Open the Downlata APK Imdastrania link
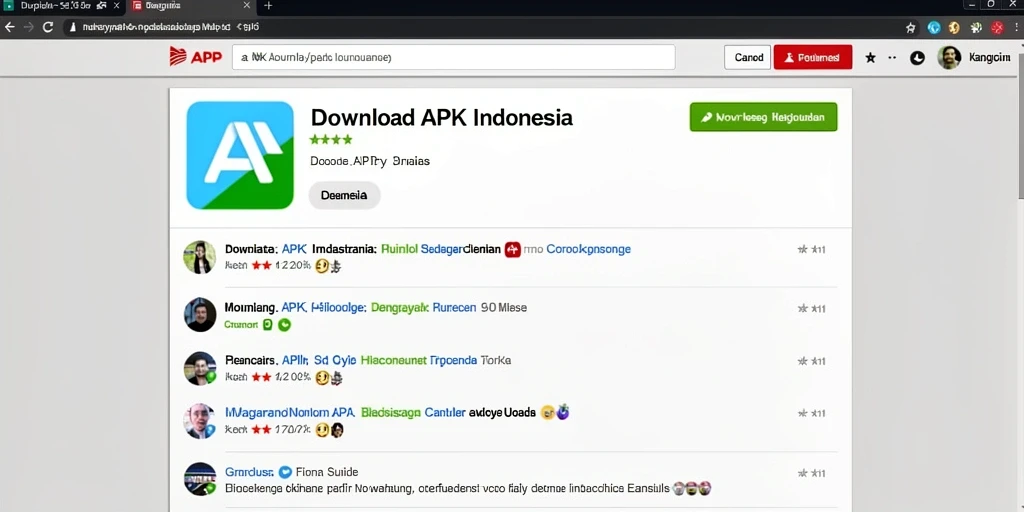1024x512 pixels. [300, 249]
